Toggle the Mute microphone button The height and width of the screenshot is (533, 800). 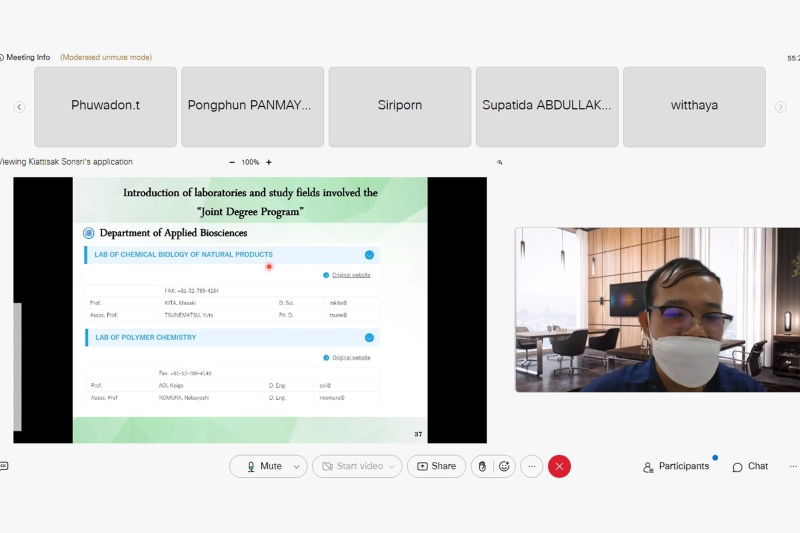tap(263, 466)
